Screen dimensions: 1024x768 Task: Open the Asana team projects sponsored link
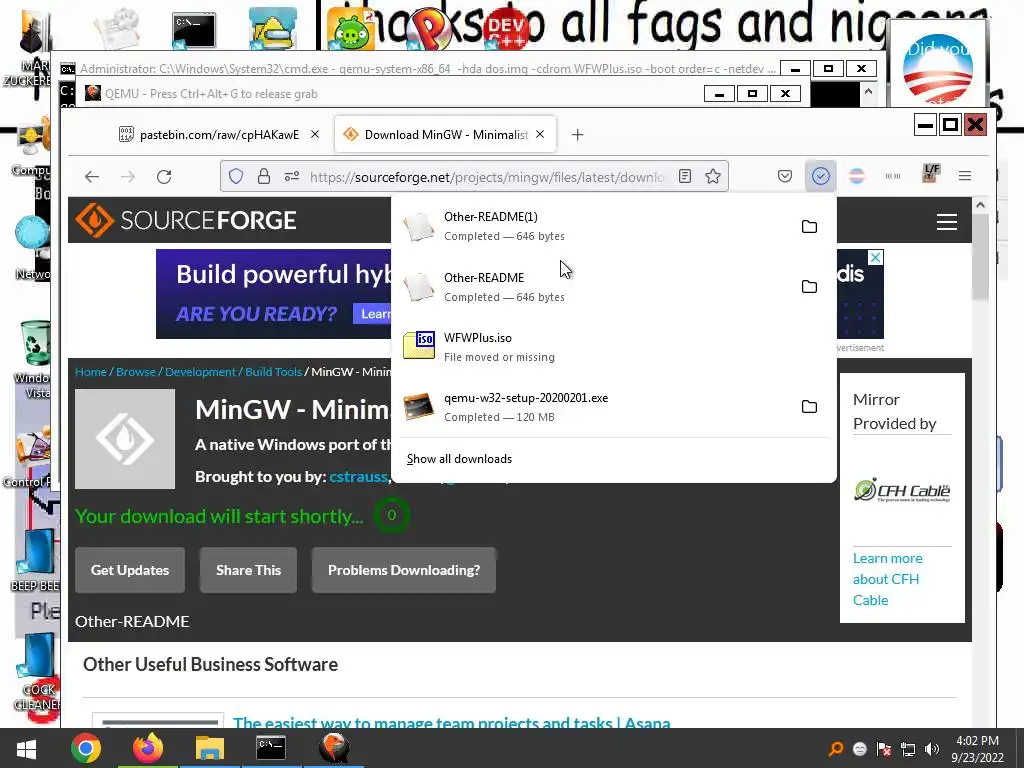tap(451, 722)
